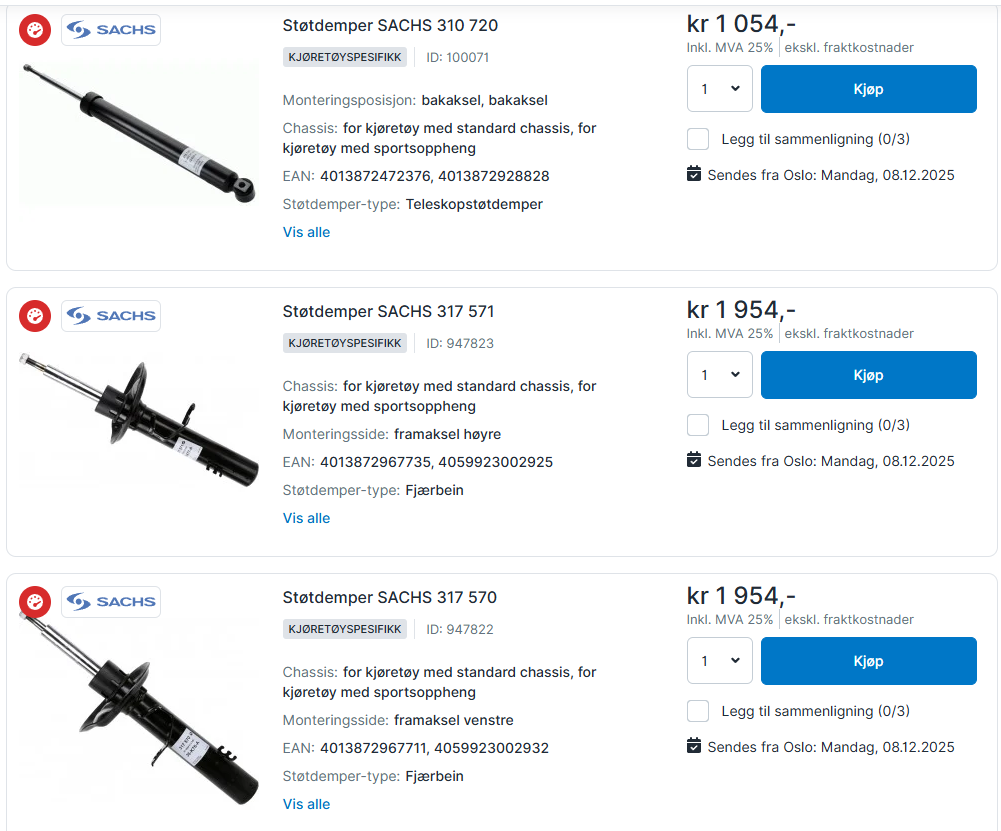
Task: Click shipping calendar icon for SACHS 317 571
Action: (695, 460)
